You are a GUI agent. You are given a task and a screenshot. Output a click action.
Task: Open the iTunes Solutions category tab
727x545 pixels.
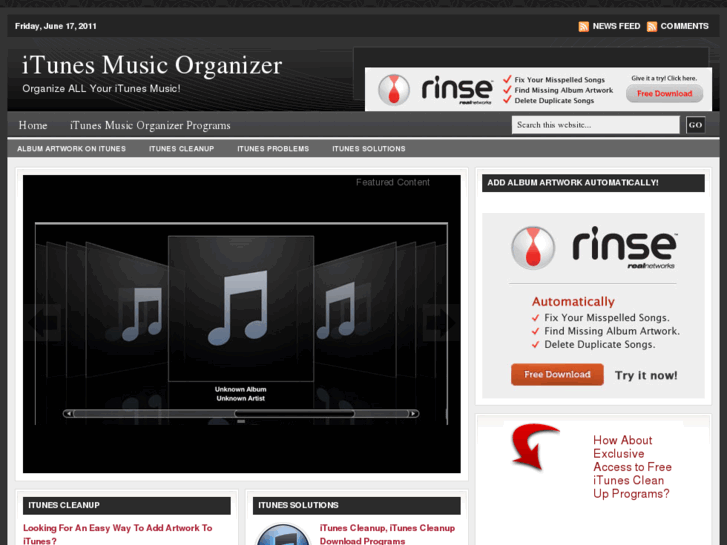click(369, 149)
